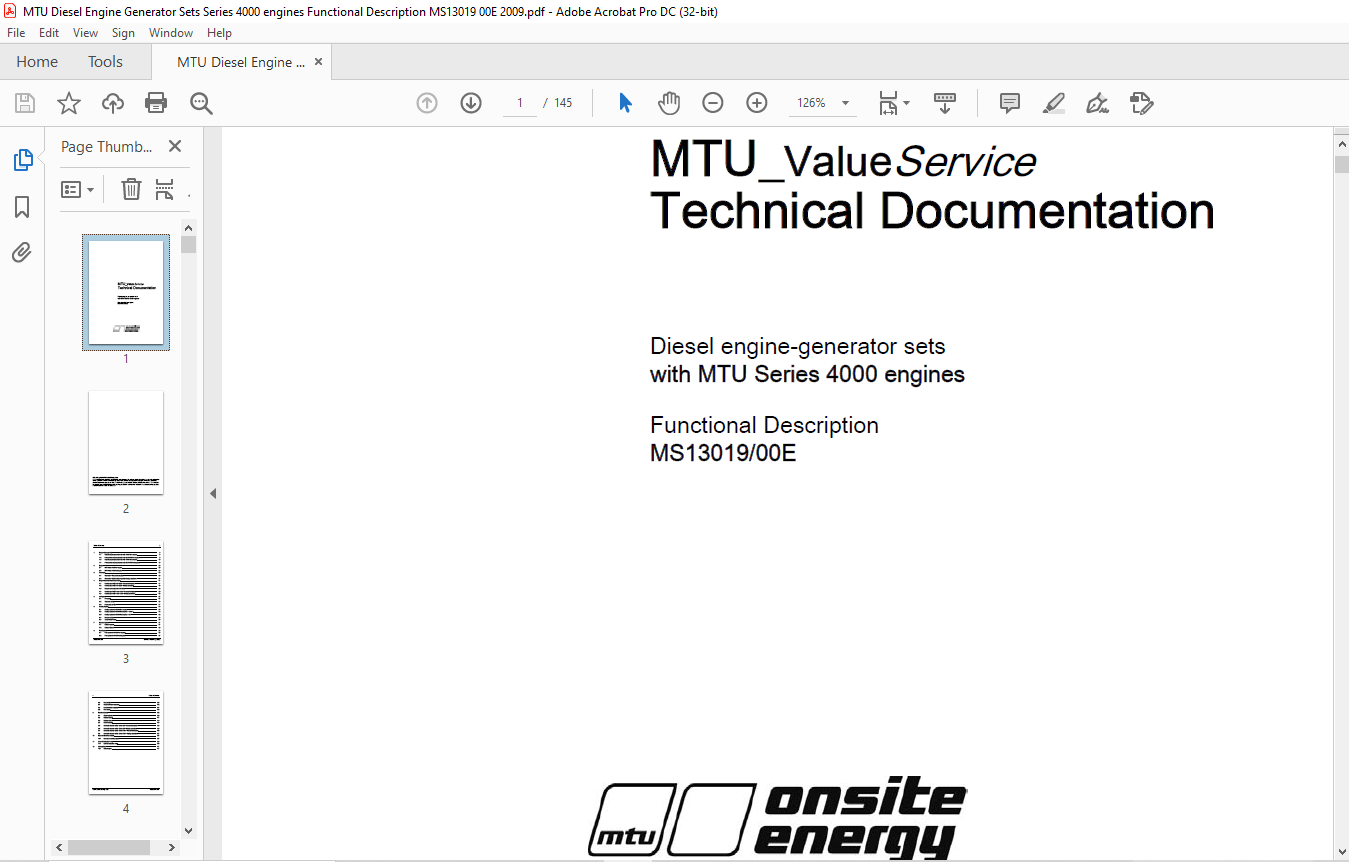The image size is (1349, 862).
Task: Open the 126% zoom level dropdown
Action: pyautogui.click(x=846, y=103)
